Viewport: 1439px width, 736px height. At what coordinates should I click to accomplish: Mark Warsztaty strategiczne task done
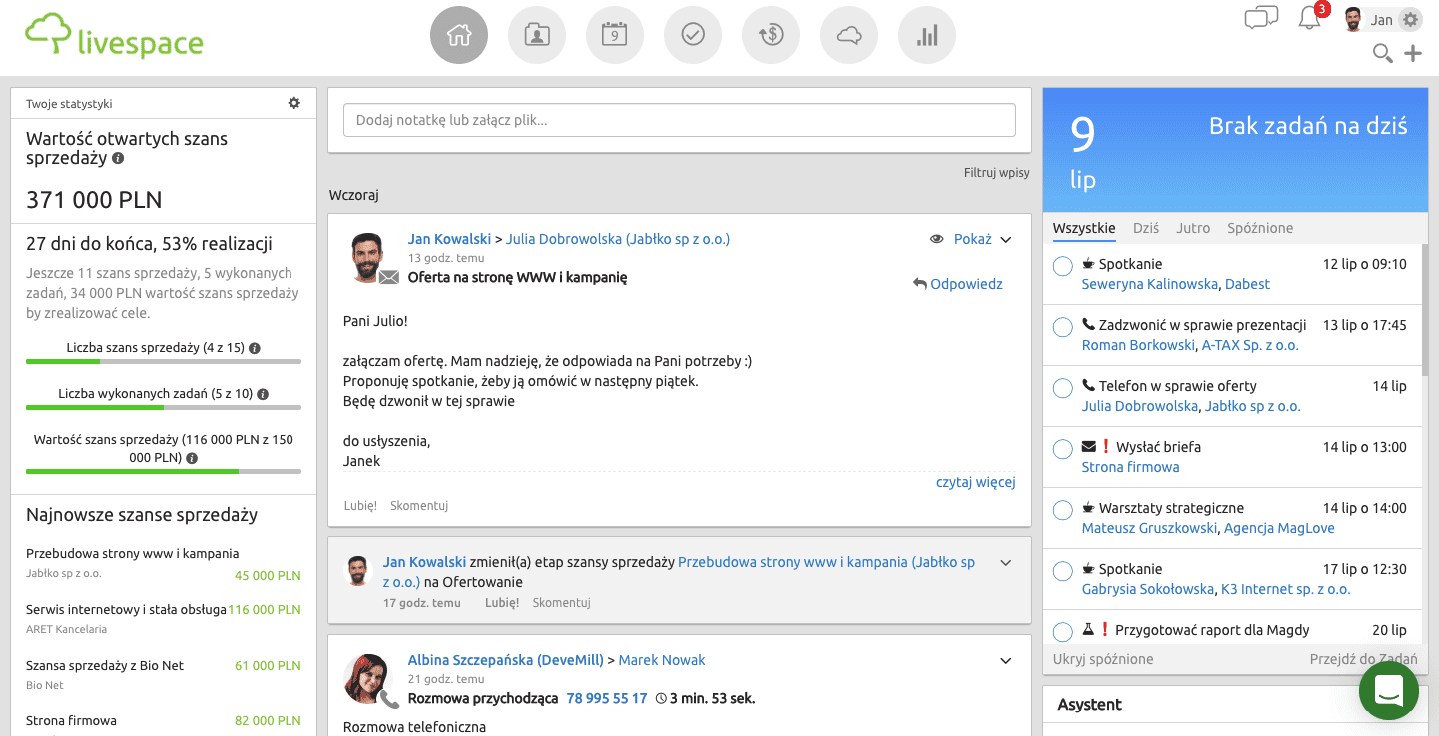coord(1063,511)
